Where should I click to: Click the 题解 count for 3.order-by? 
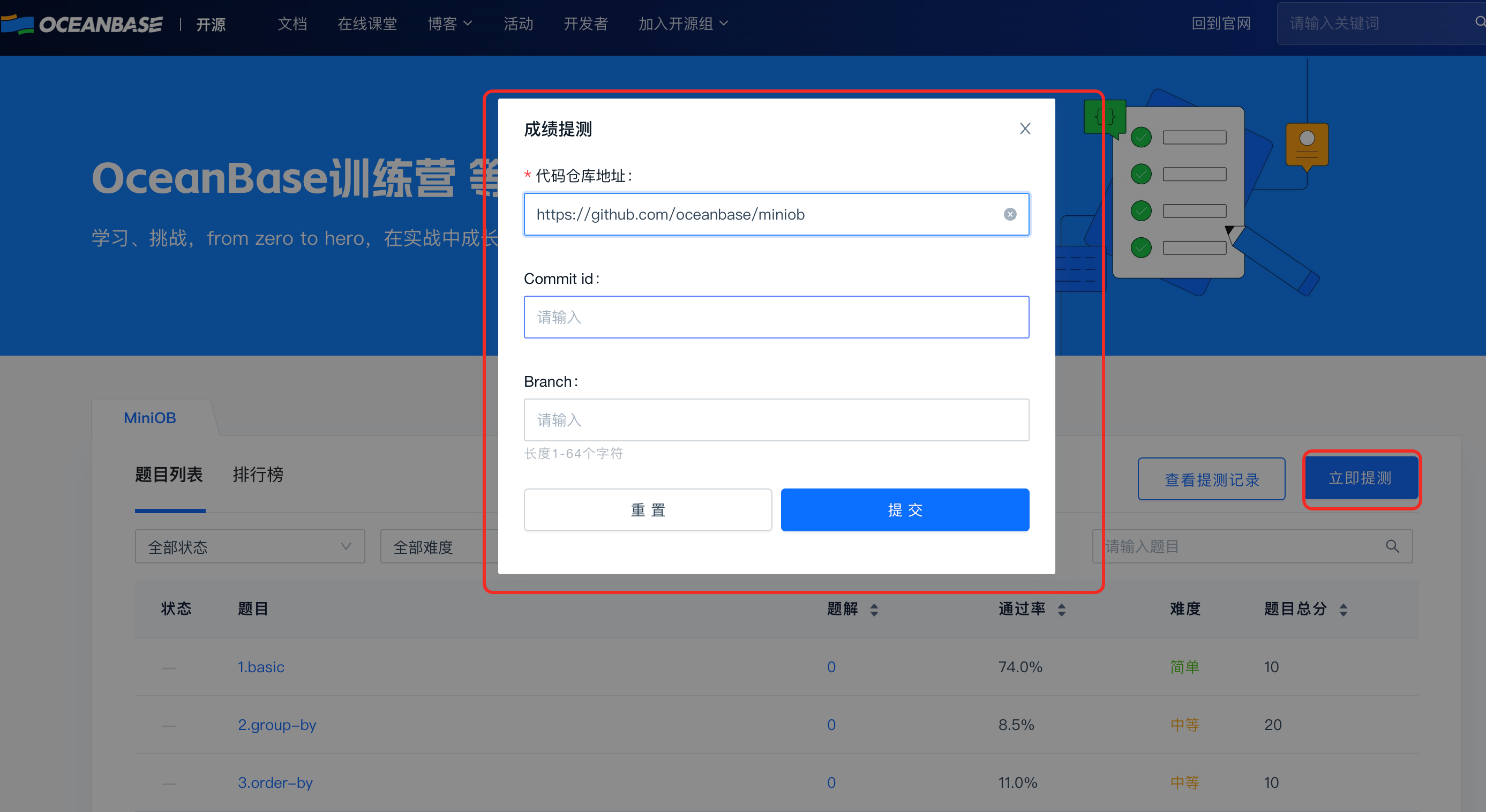[x=831, y=783]
